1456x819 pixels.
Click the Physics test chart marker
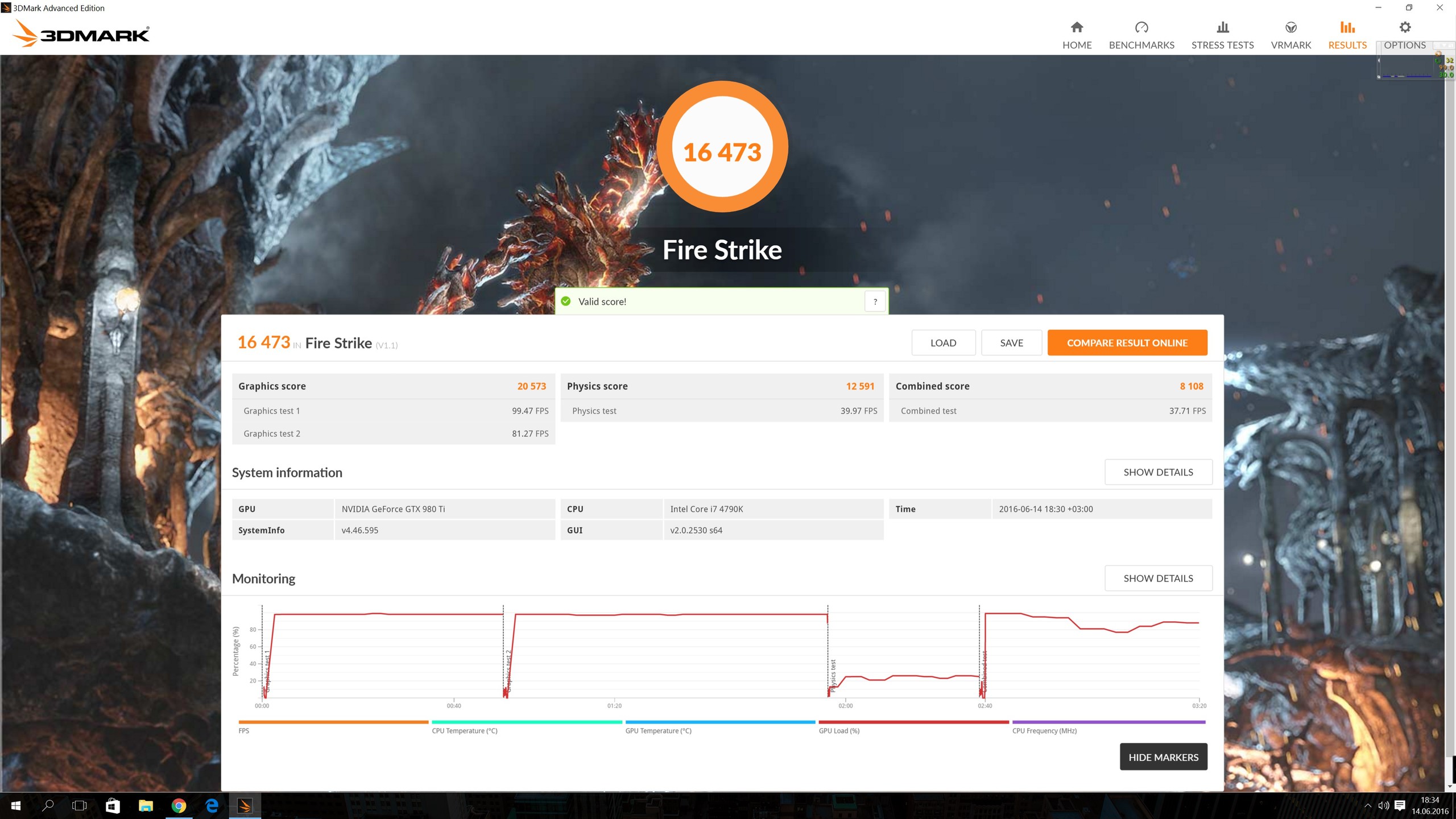click(833, 676)
